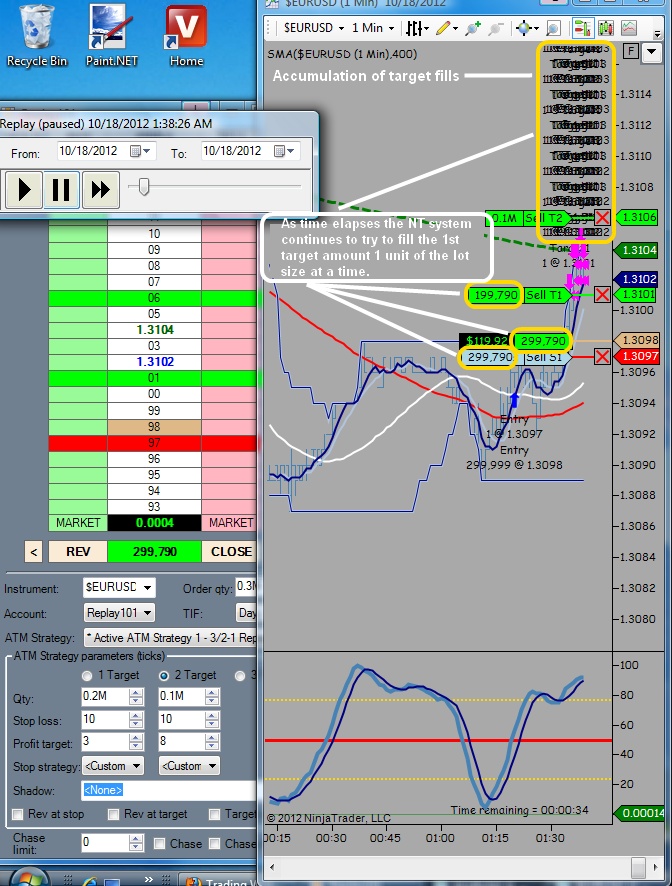Fast forward the market replay

click(x=101, y=190)
